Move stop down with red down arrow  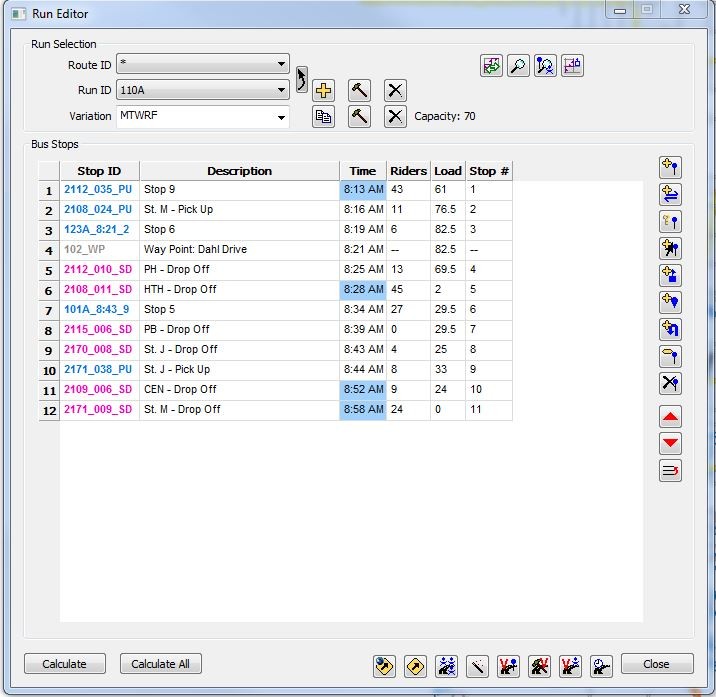click(670, 444)
